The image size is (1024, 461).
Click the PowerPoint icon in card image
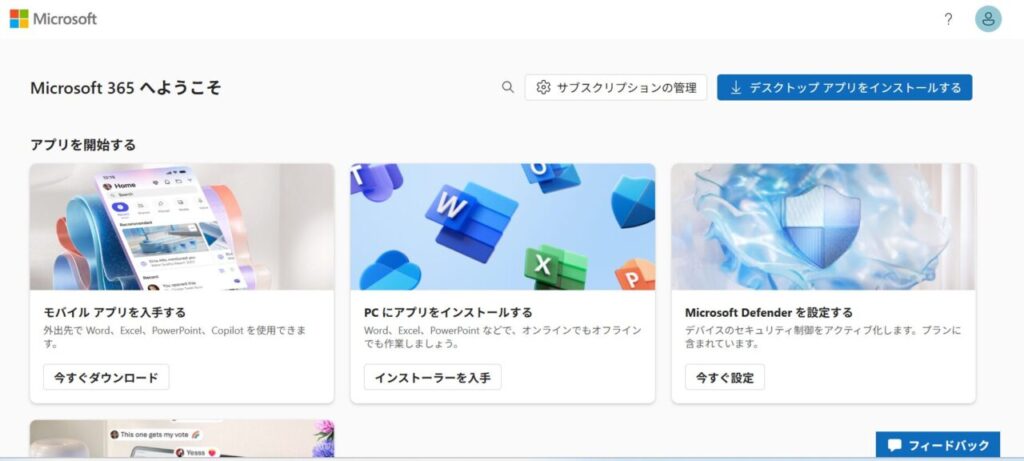coord(635,276)
